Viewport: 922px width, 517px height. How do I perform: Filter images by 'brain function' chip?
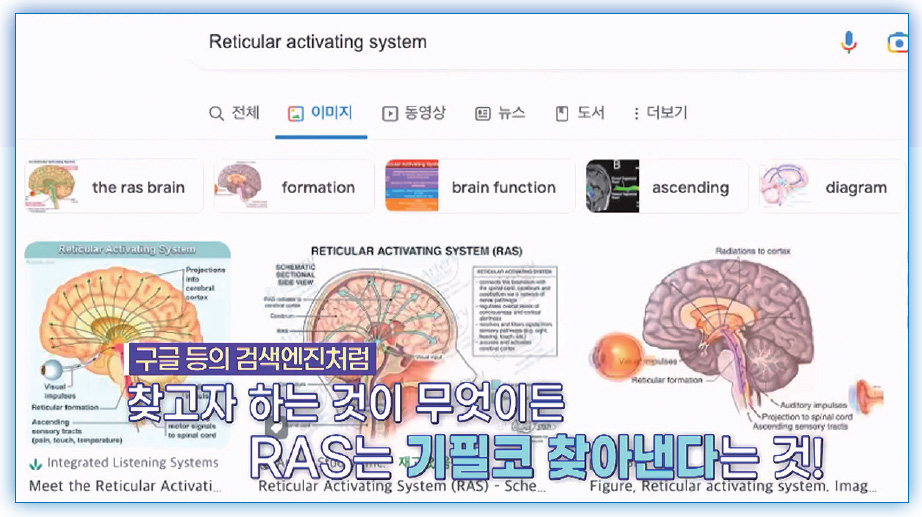480,187
